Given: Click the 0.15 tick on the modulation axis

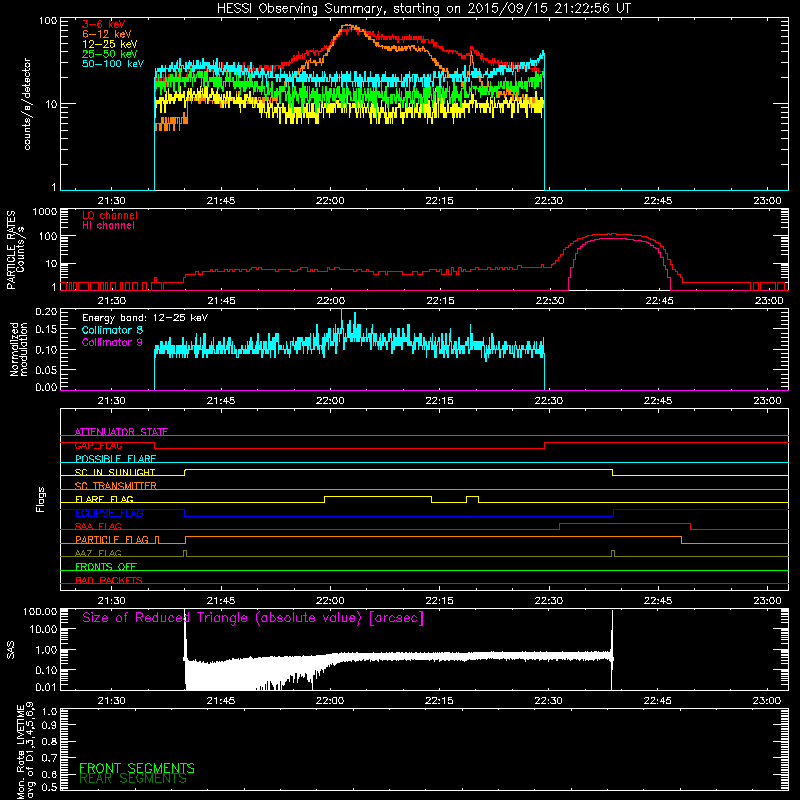Looking at the screenshot, I should coord(46,330).
